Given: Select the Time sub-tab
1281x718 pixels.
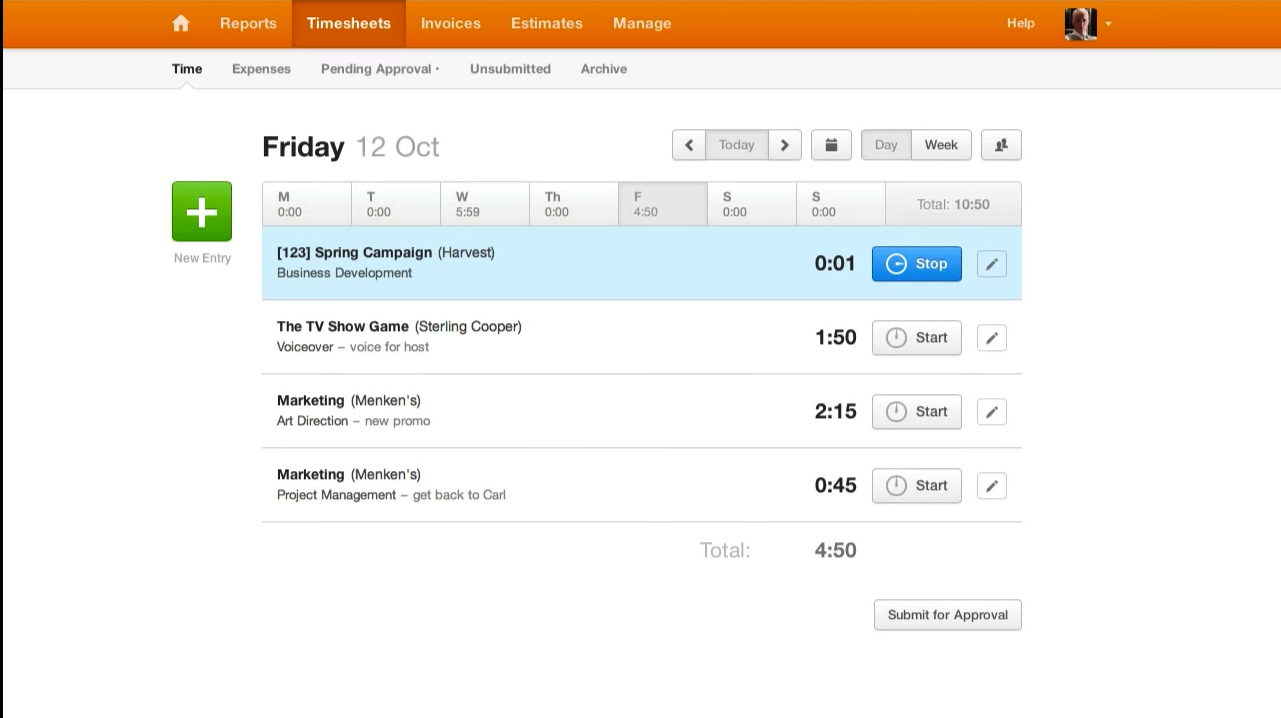Looking at the screenshot, I should 187,69.
